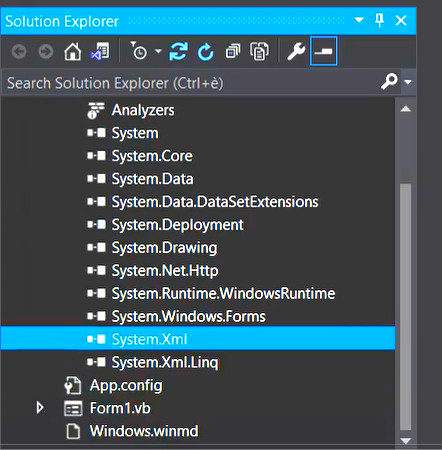Image resolution: width=442 pixels, height=450 pixels.
Task: Go to Home view in Solution Explorer
Action: [73, 52]
